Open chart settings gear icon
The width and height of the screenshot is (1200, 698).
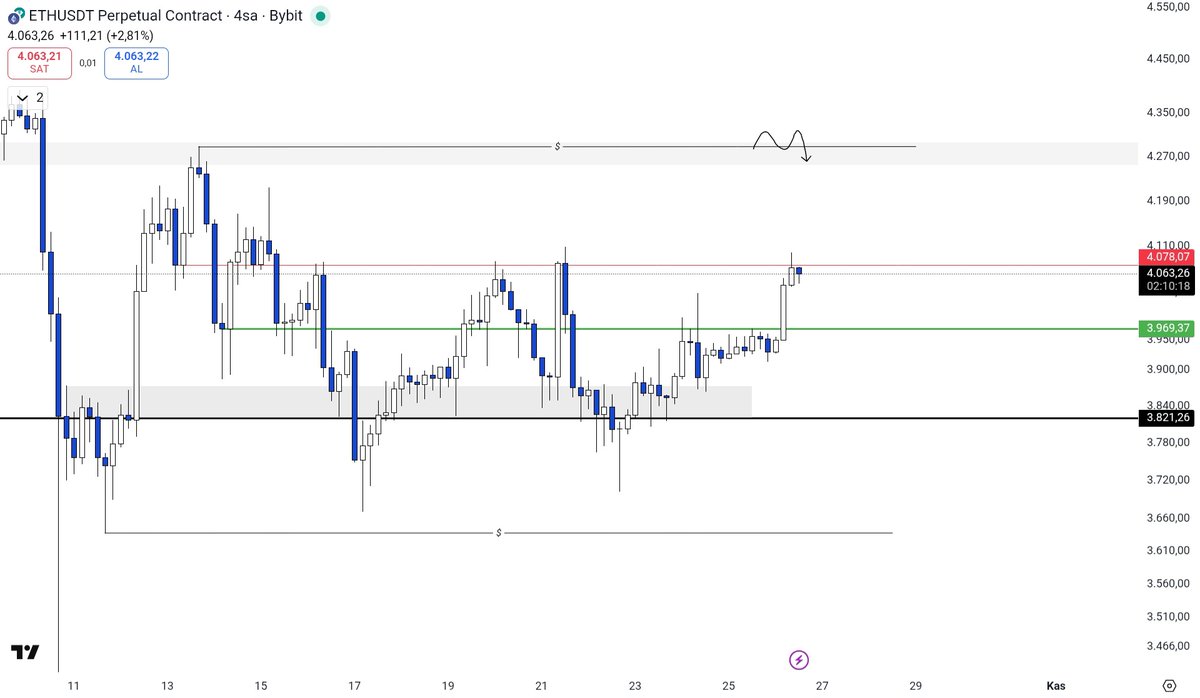[x=1170, y=686]
